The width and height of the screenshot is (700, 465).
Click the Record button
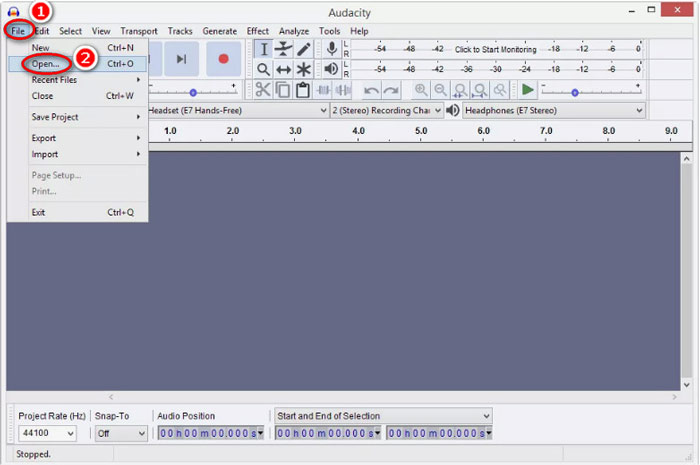coord(223,59)
